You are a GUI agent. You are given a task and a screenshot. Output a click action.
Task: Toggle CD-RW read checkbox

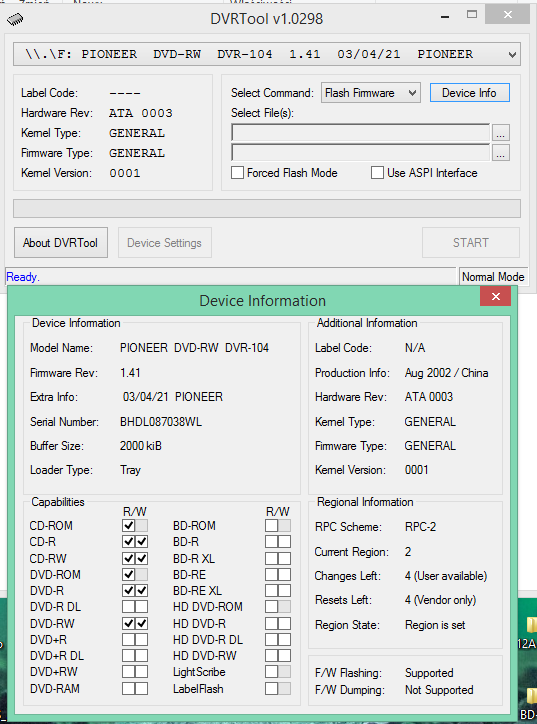coord(128,559)
